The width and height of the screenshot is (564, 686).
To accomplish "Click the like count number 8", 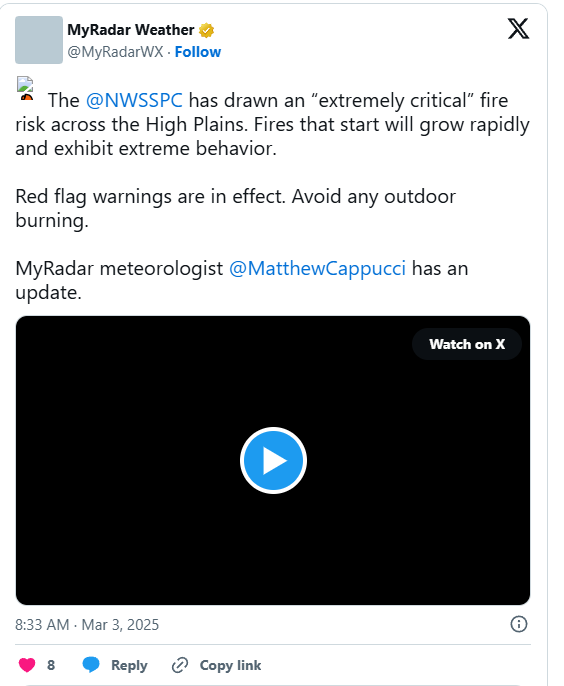I will click(51, 665).
